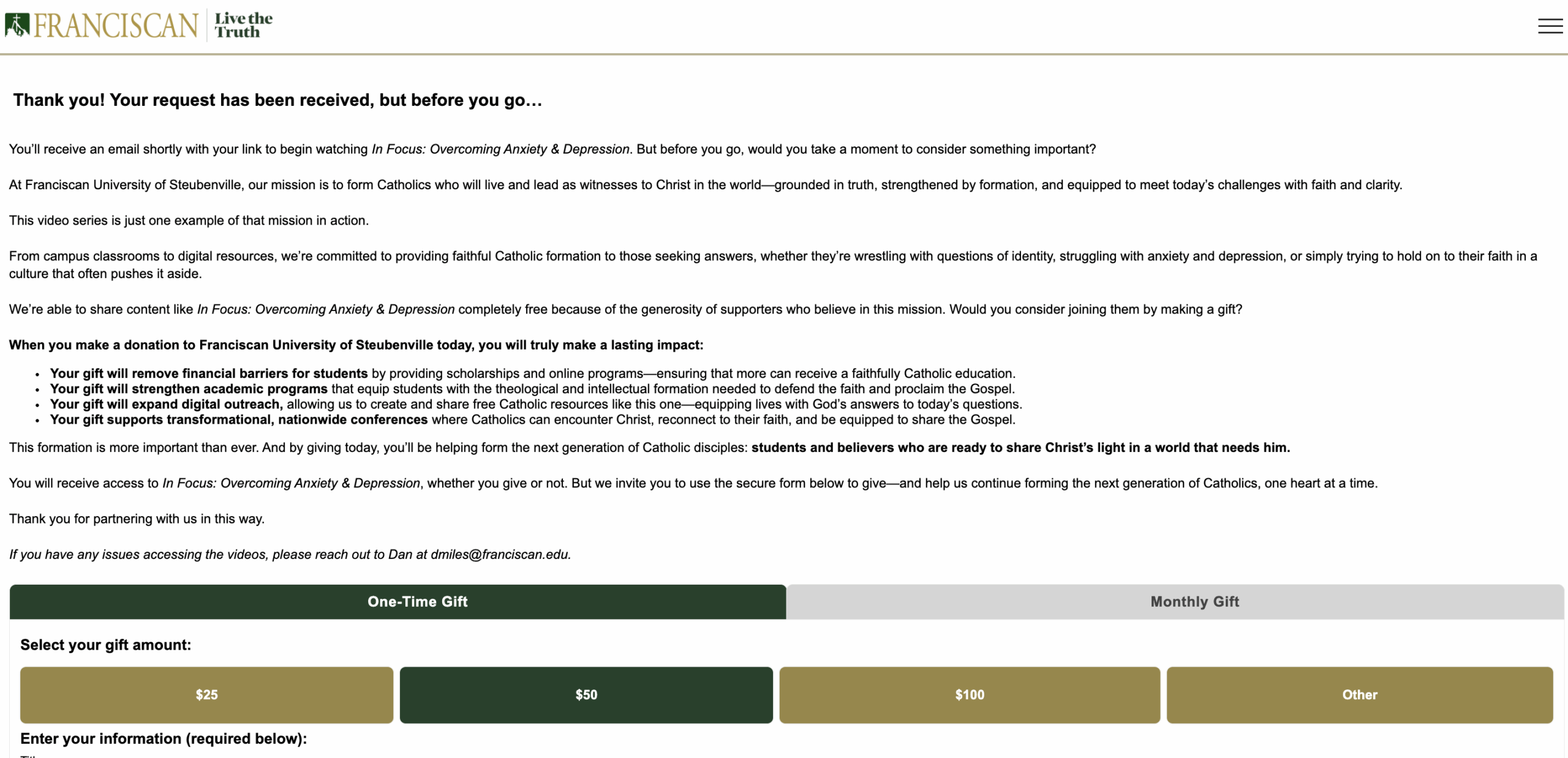Click the Franciscan green emblem logo
The image size is (1568, 758).
tap(17, 25)
